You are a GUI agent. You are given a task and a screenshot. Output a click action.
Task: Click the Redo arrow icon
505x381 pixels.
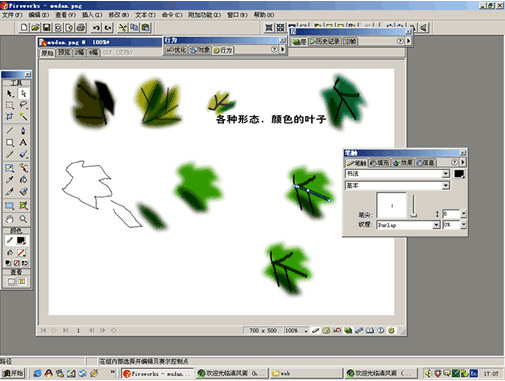(x=108, y=27)
